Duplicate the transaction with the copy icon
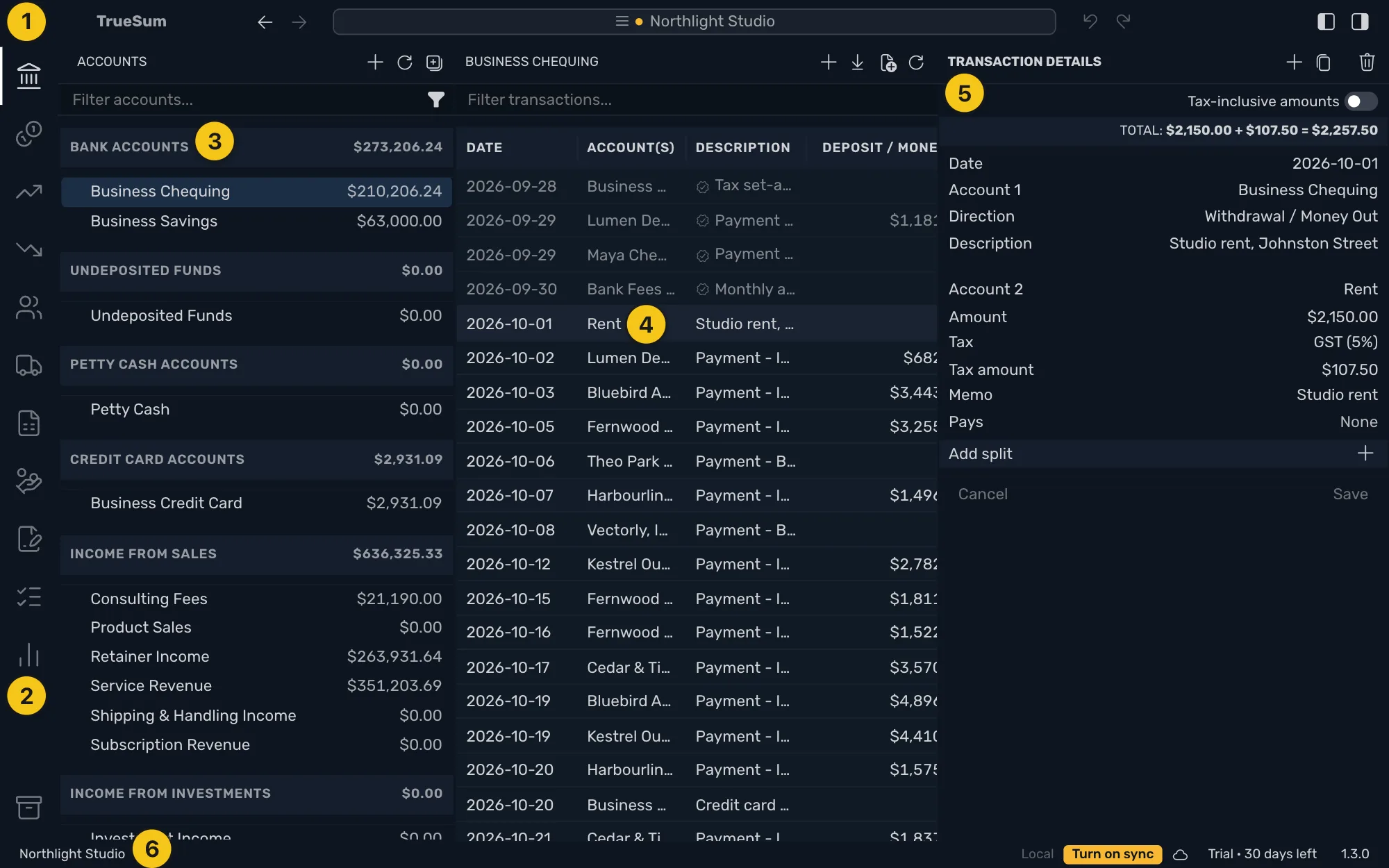 (x=1324, y=62)
